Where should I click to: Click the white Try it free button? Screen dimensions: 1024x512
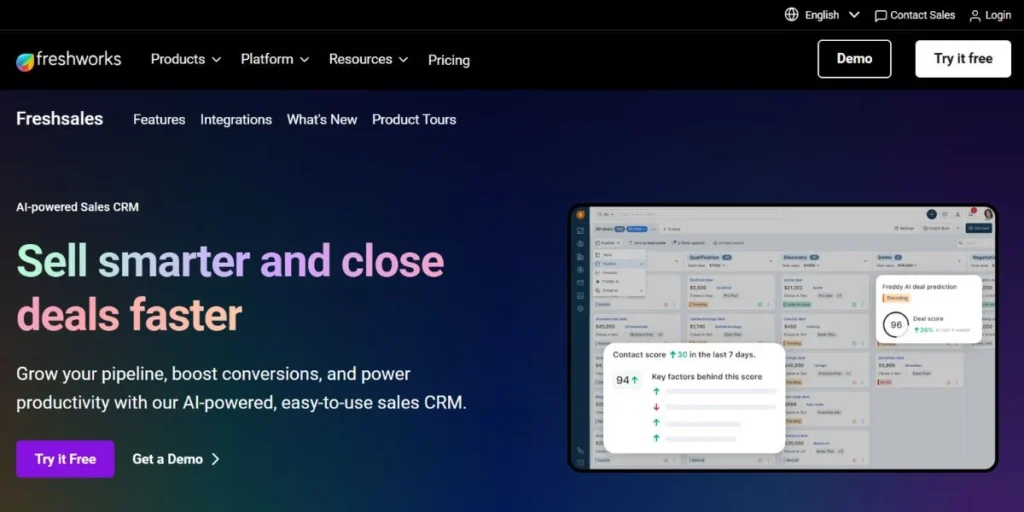[963, 59]
